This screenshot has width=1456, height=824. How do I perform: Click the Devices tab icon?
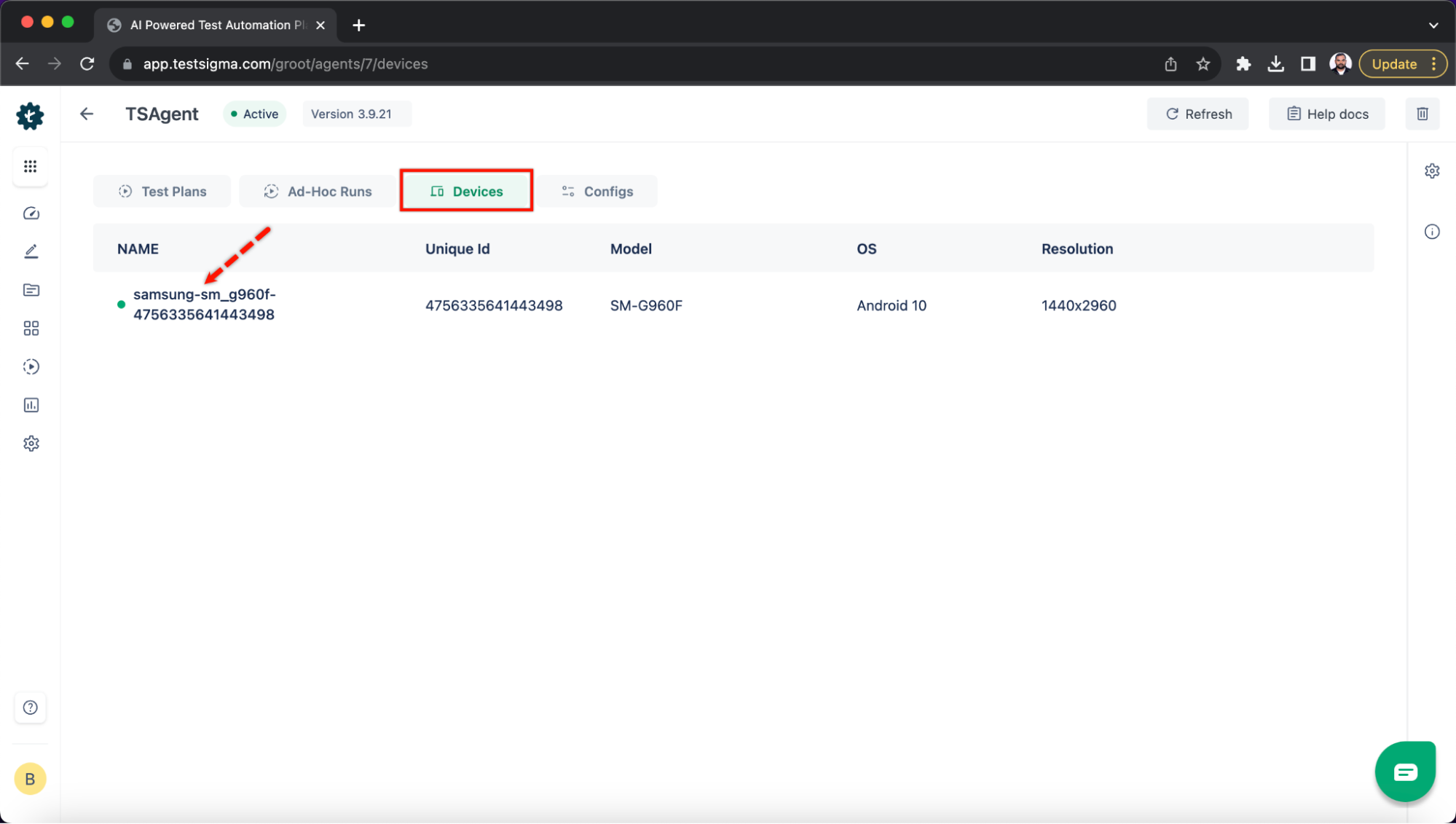point(438,191)
